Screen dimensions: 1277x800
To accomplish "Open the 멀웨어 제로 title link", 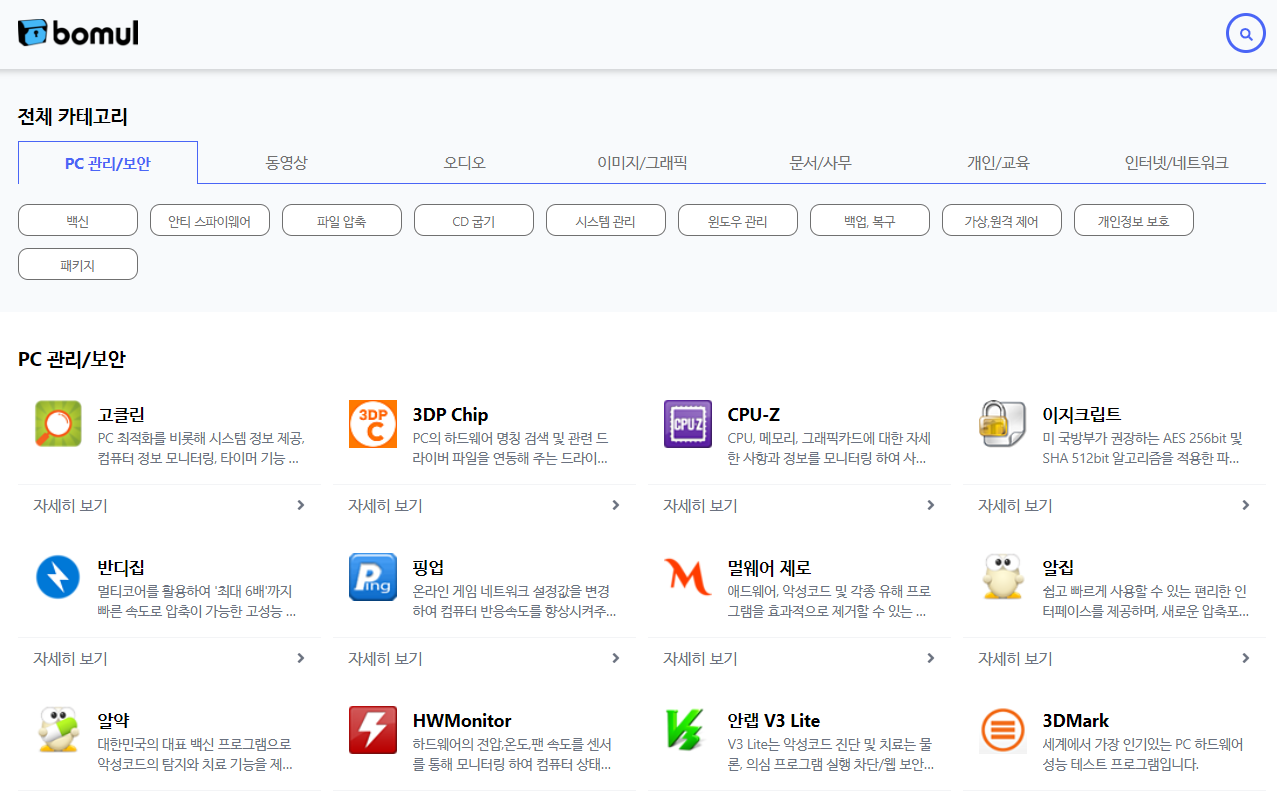I will click(769, 567).
